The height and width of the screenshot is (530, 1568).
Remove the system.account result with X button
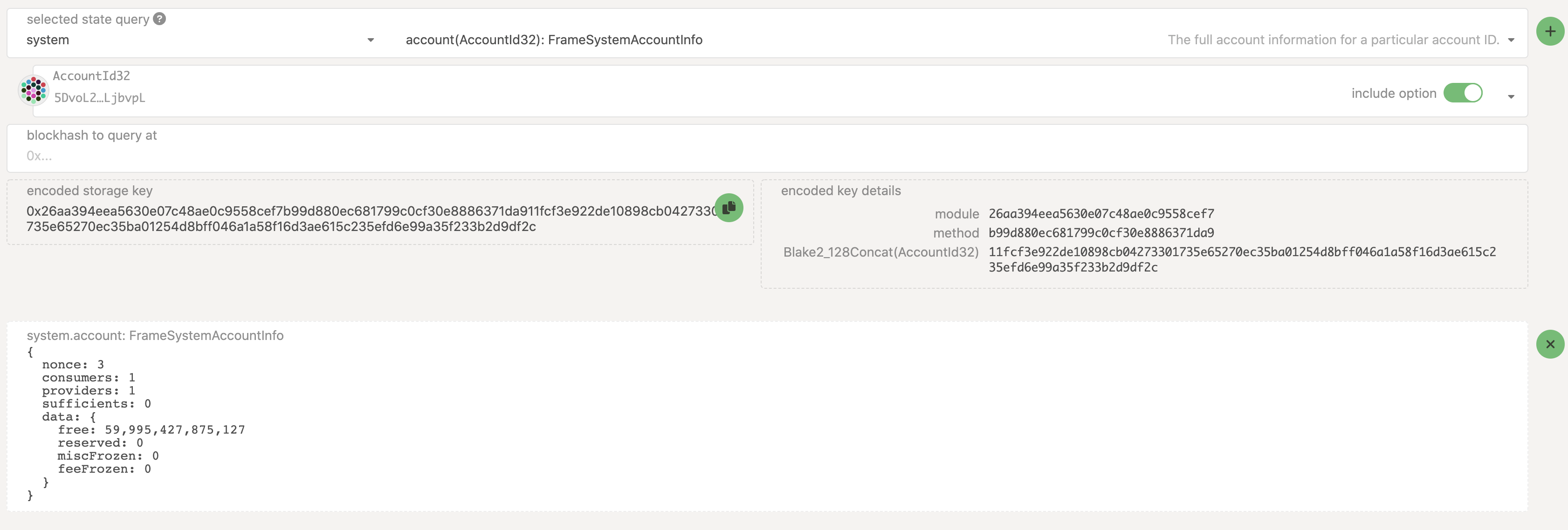click(x=1550, y=345)
